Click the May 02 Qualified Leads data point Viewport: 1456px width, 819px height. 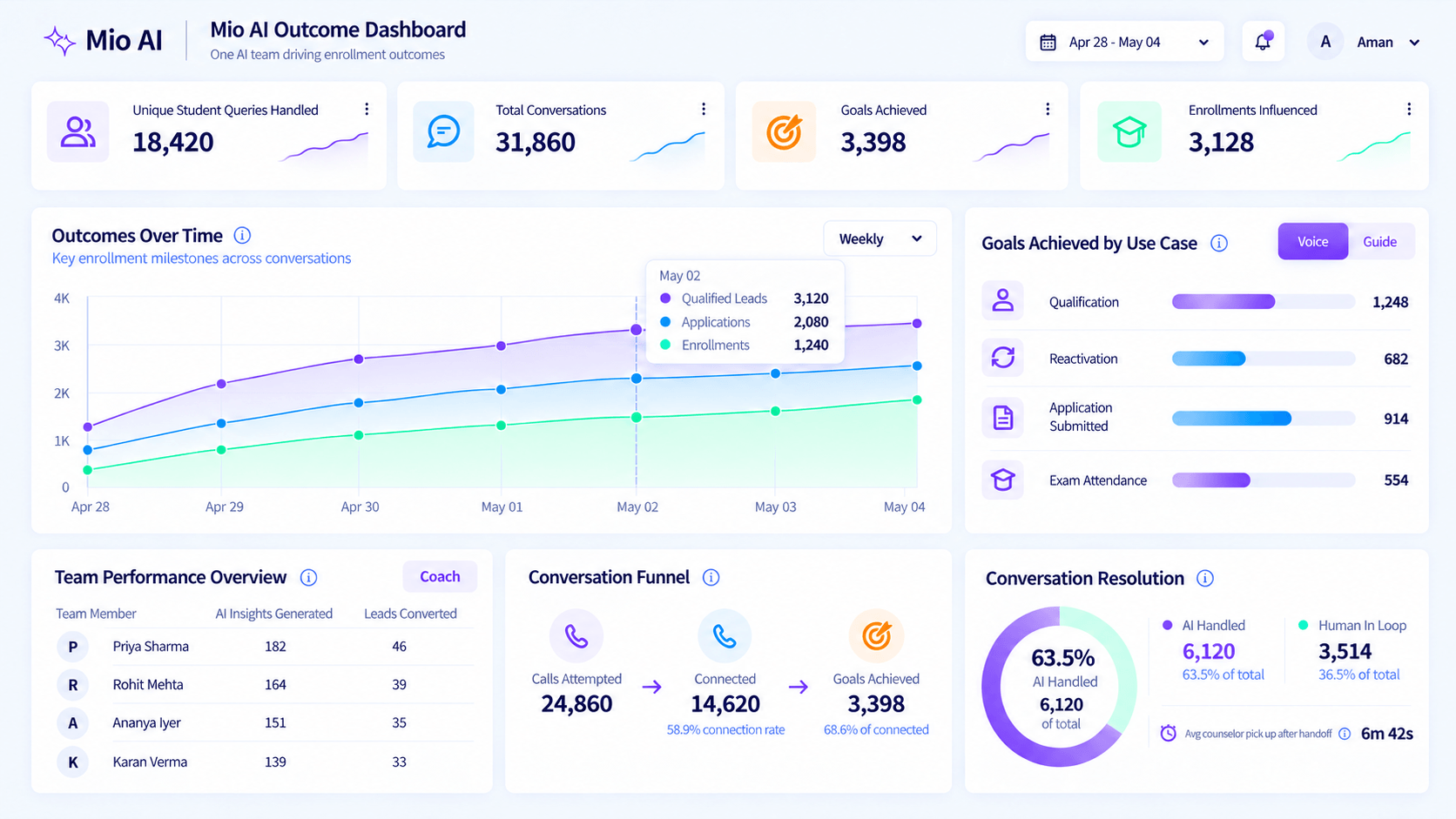(637, 330)
